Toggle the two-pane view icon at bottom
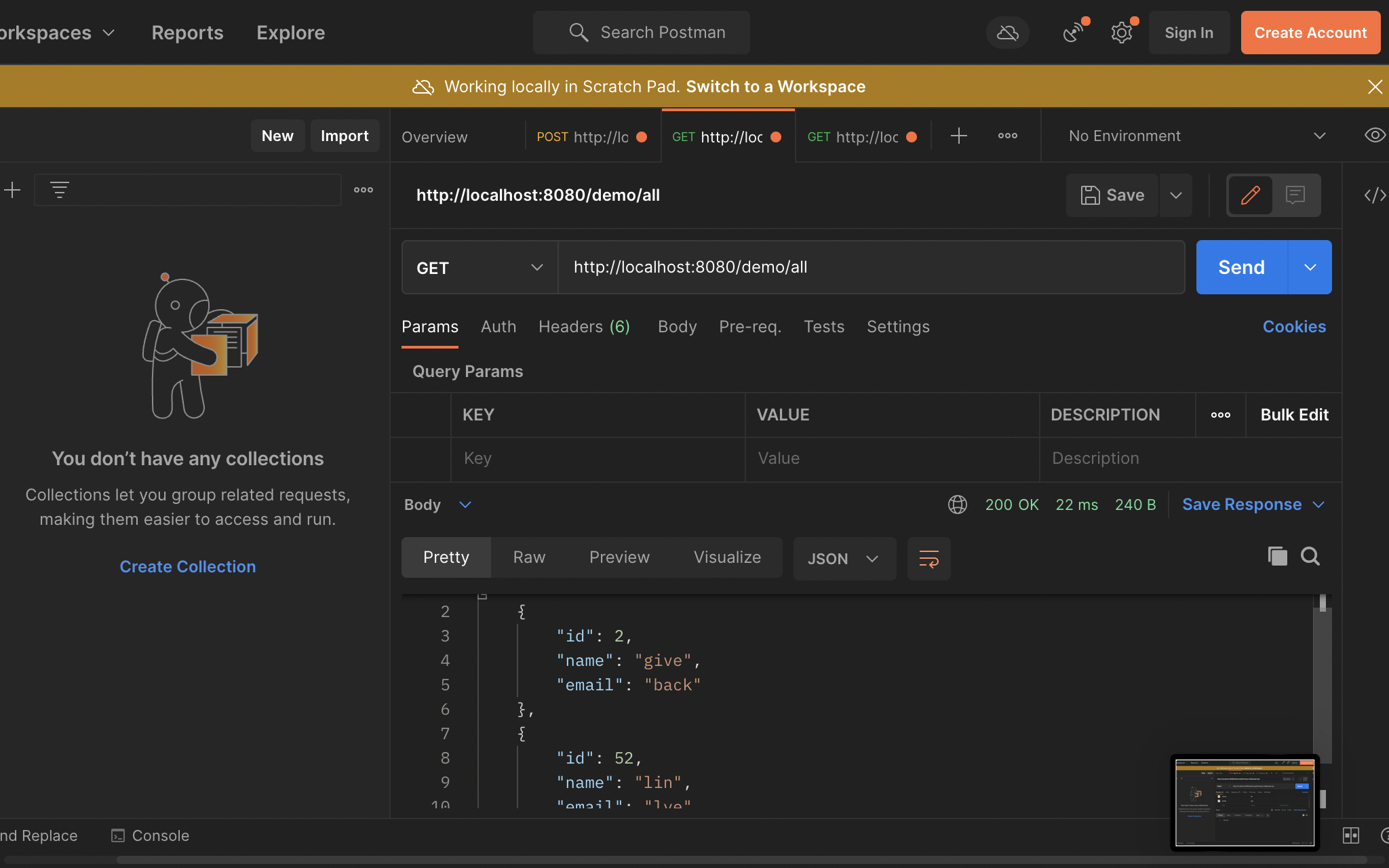Screen dimensions: 1389x868 tap(1351, 835)
